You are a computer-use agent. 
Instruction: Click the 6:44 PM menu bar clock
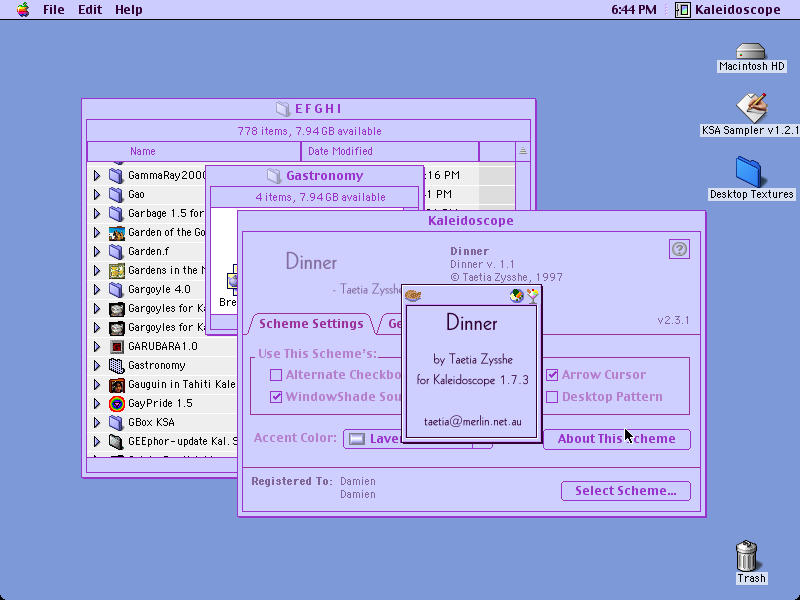(634, 9)
